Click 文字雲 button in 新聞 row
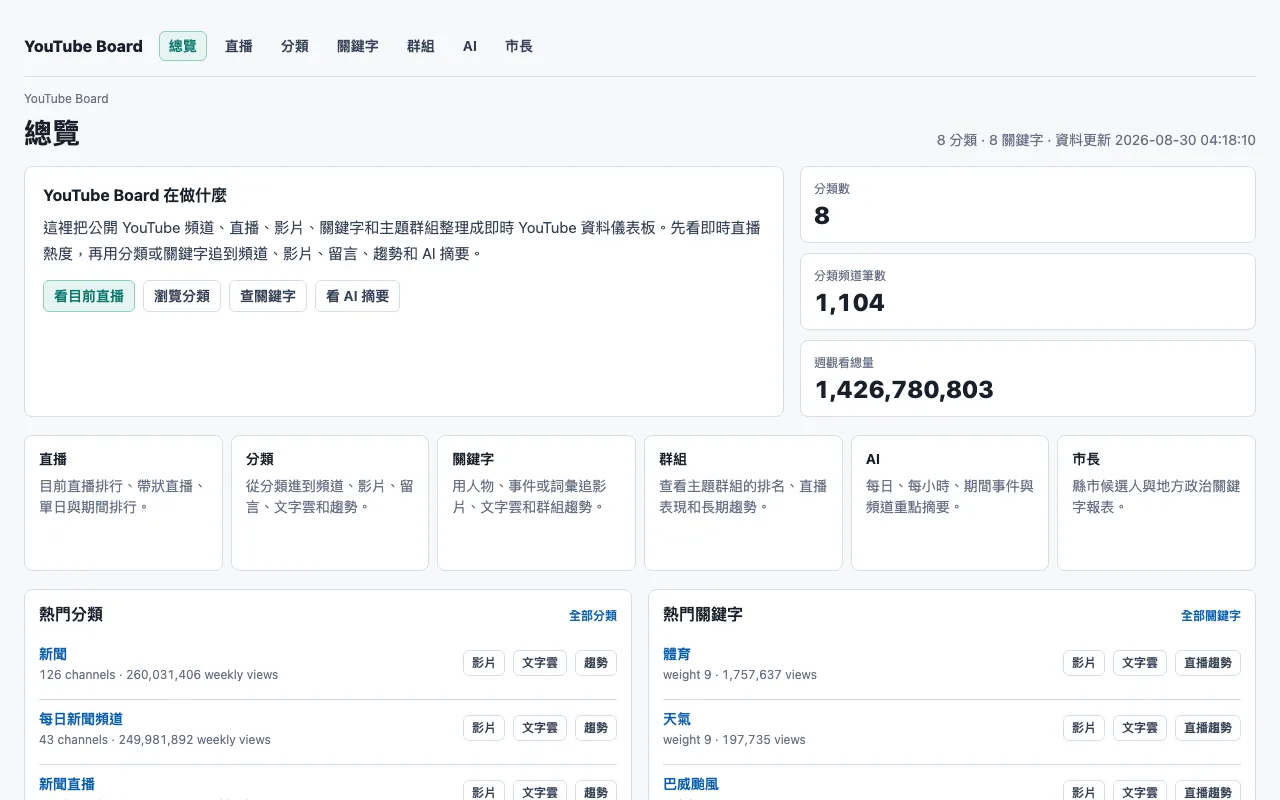1280x800 pixels. [540, 663]
